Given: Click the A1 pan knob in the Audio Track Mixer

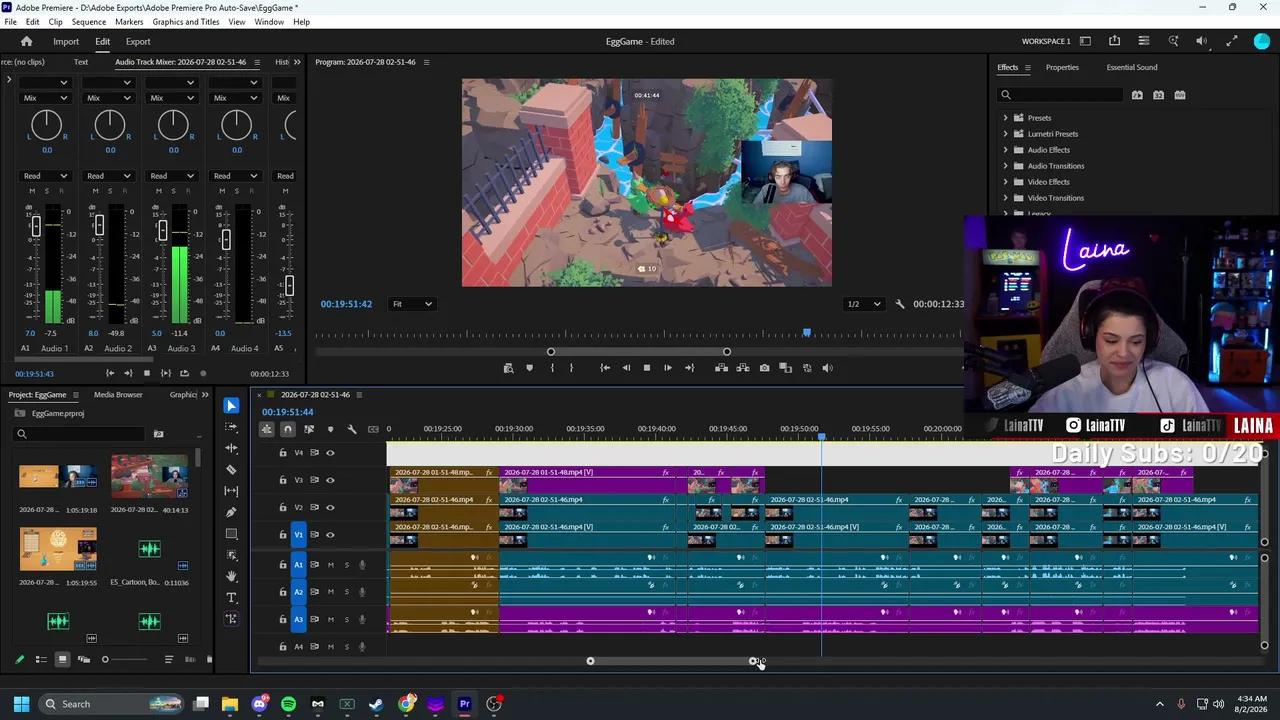Looking at the screenshot, I should 46,125.
